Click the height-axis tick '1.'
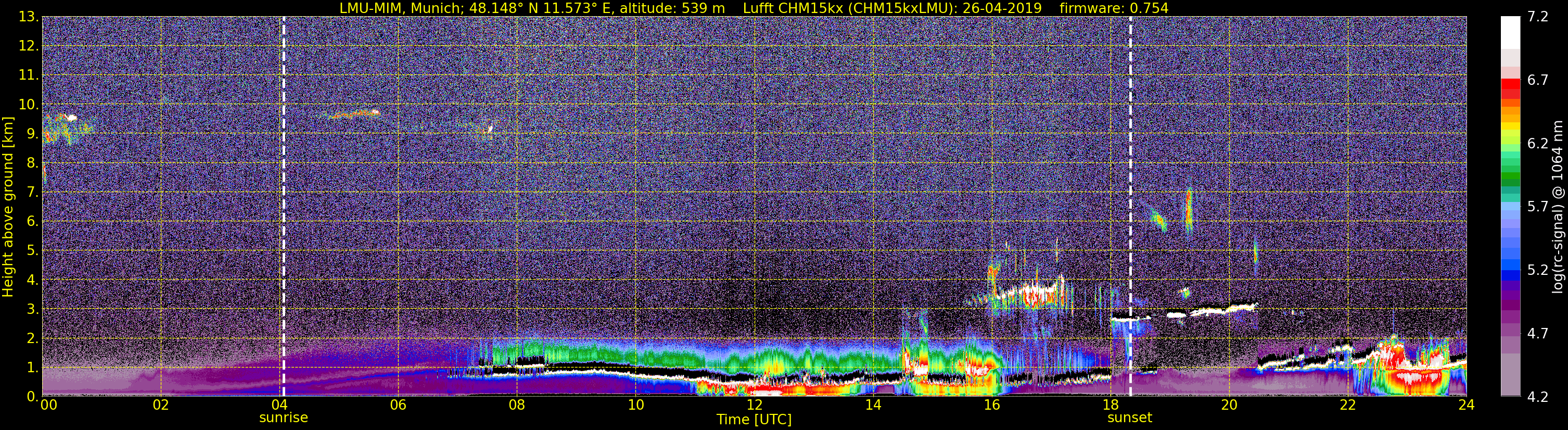1568x430 pixels. 32,368
